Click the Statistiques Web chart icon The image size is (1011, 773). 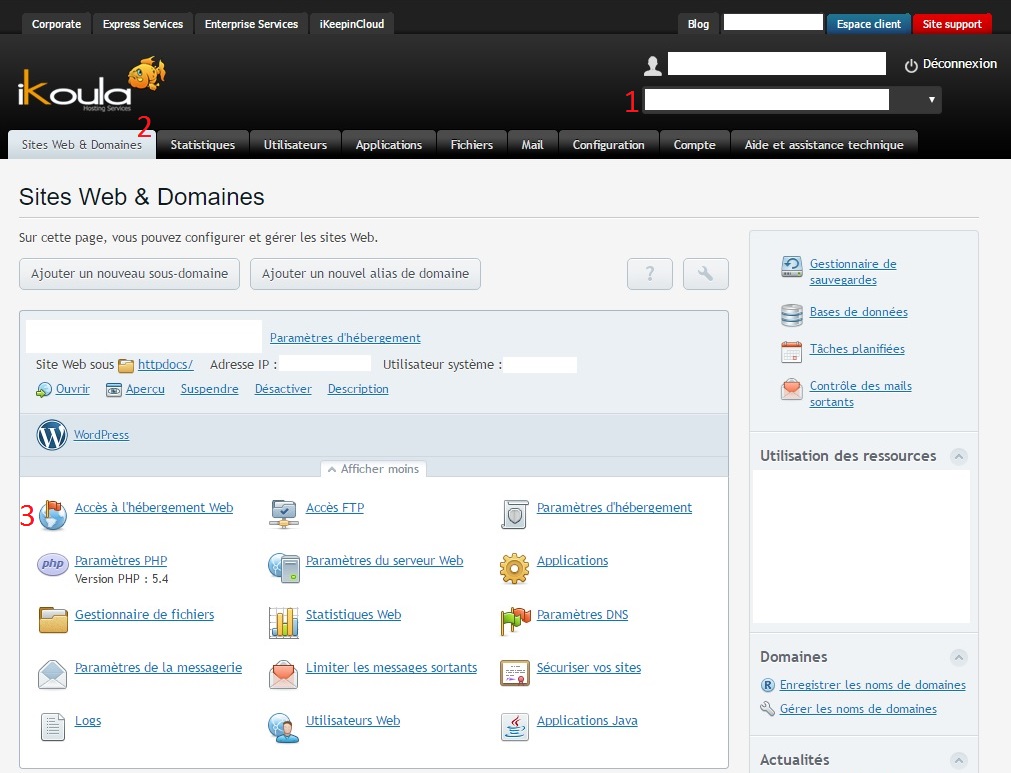(284, 622)
